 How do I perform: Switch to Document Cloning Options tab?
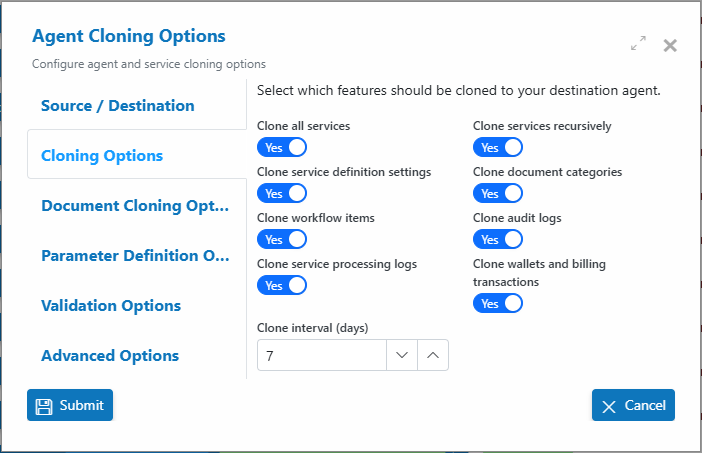pos(137,205)
